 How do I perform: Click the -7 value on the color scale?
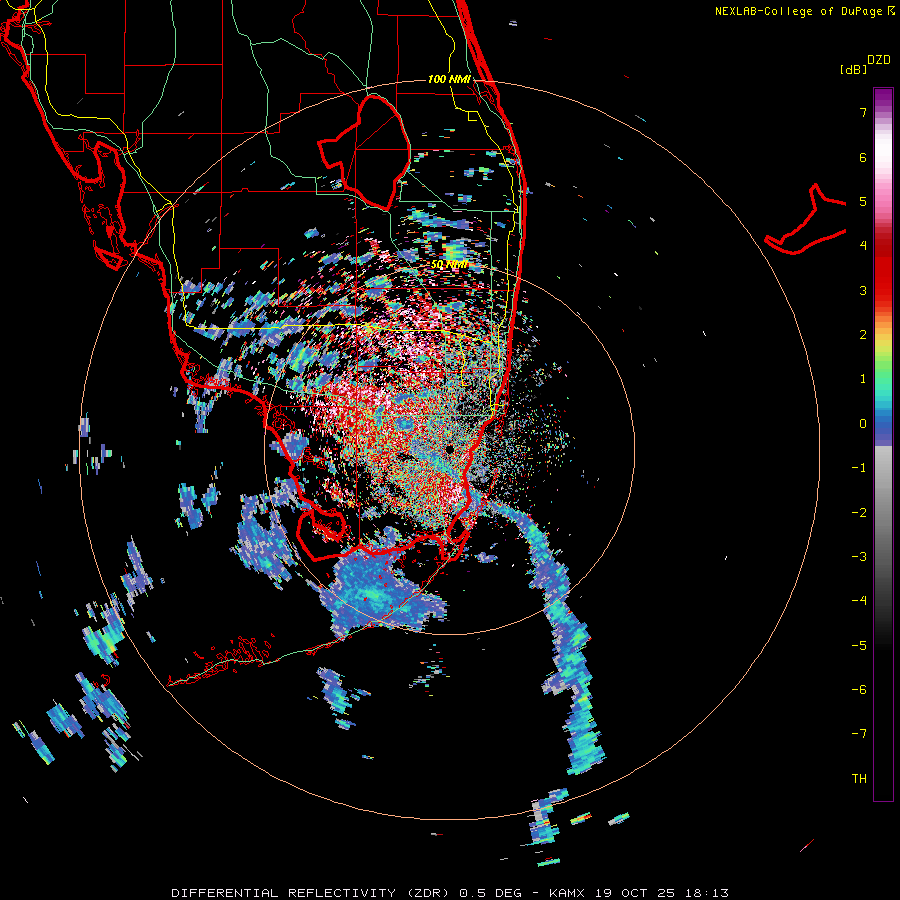pyautogui.click(x=859, y=734)
